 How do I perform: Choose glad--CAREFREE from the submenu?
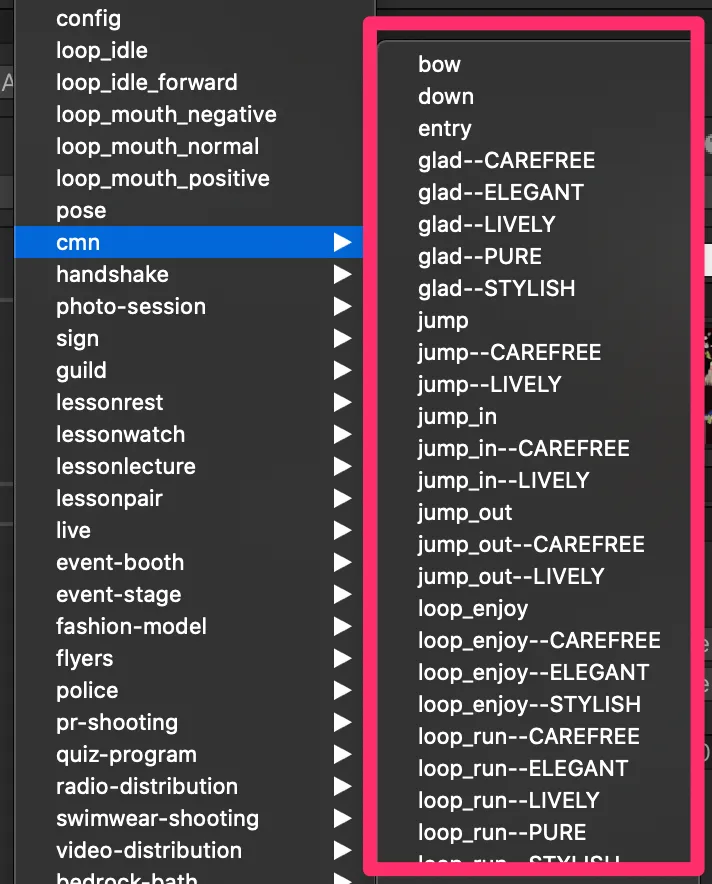coord(506,161)
